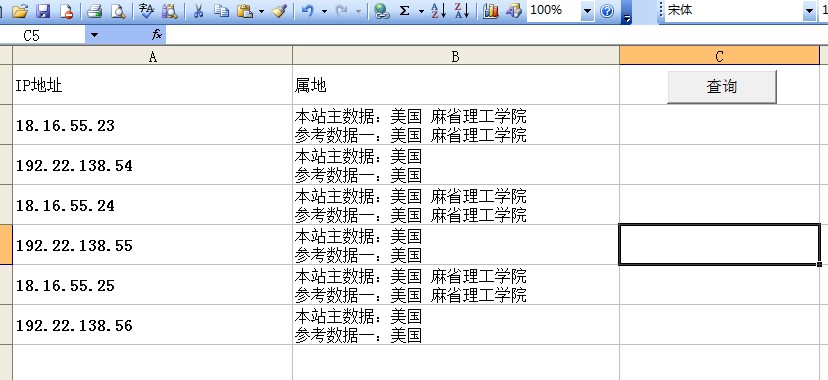Sort descending with the Z-A icon
This screenshot has height=380, width=828.
click(x=462, y=11)
